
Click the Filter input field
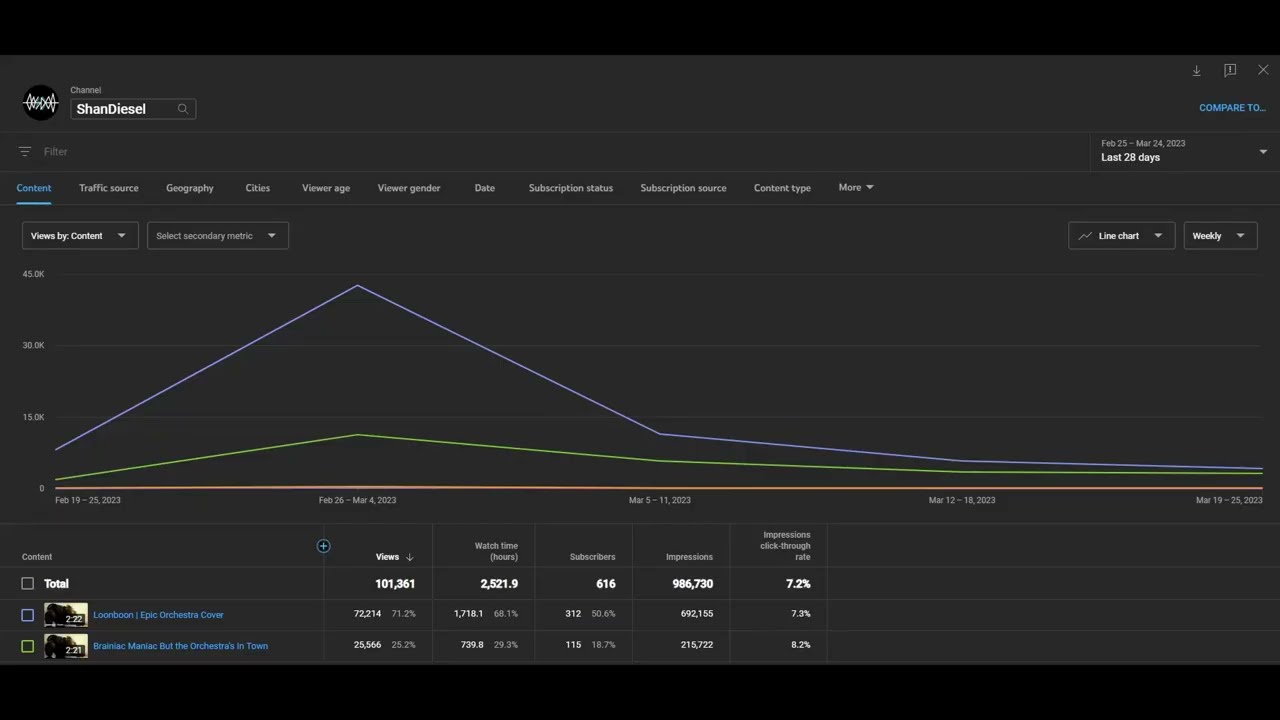pyautogui.click(x=56, y=152)
